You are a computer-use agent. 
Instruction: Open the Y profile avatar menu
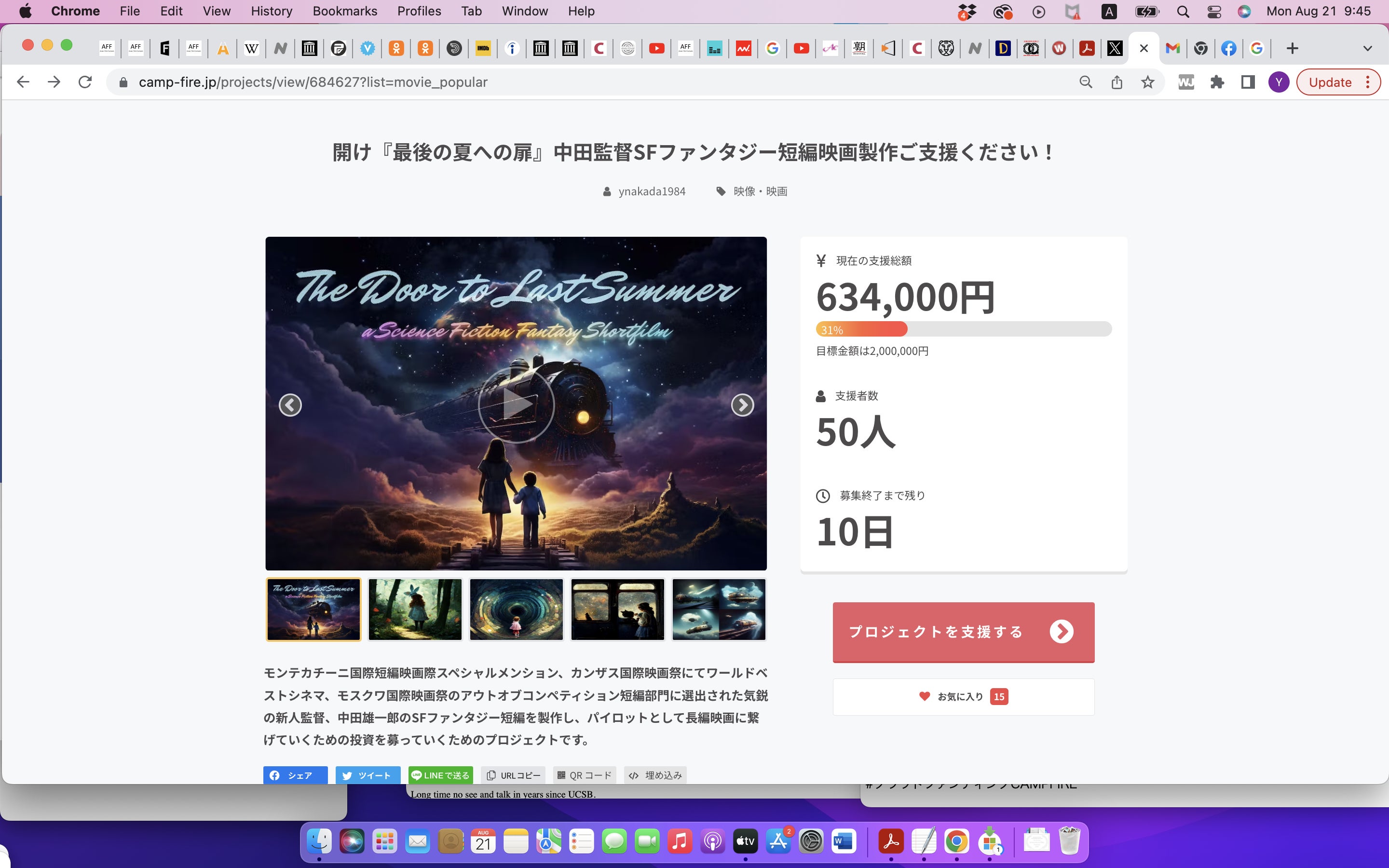[1278, 82]
